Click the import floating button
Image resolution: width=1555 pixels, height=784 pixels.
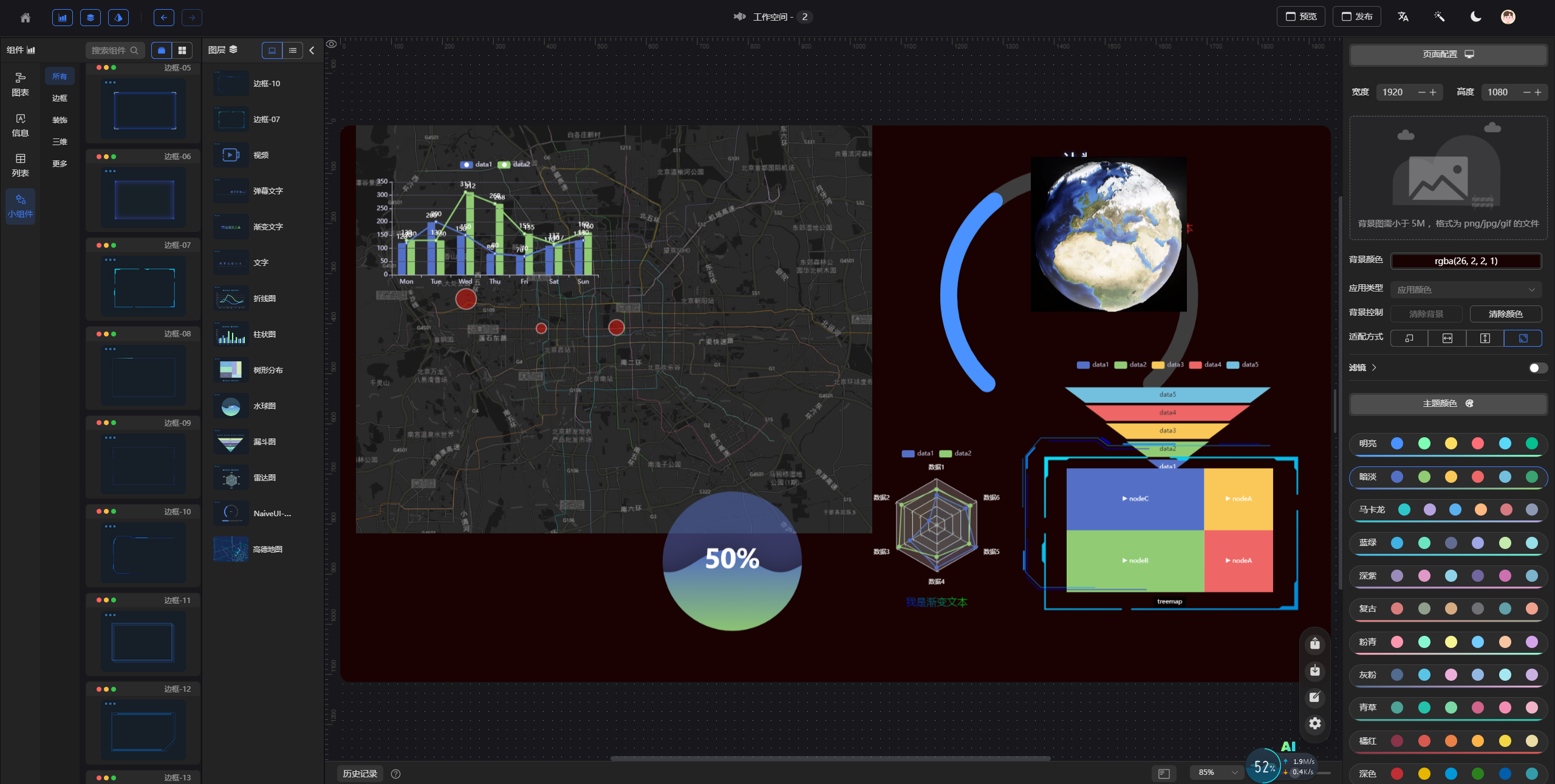(x=1314, y=670)
